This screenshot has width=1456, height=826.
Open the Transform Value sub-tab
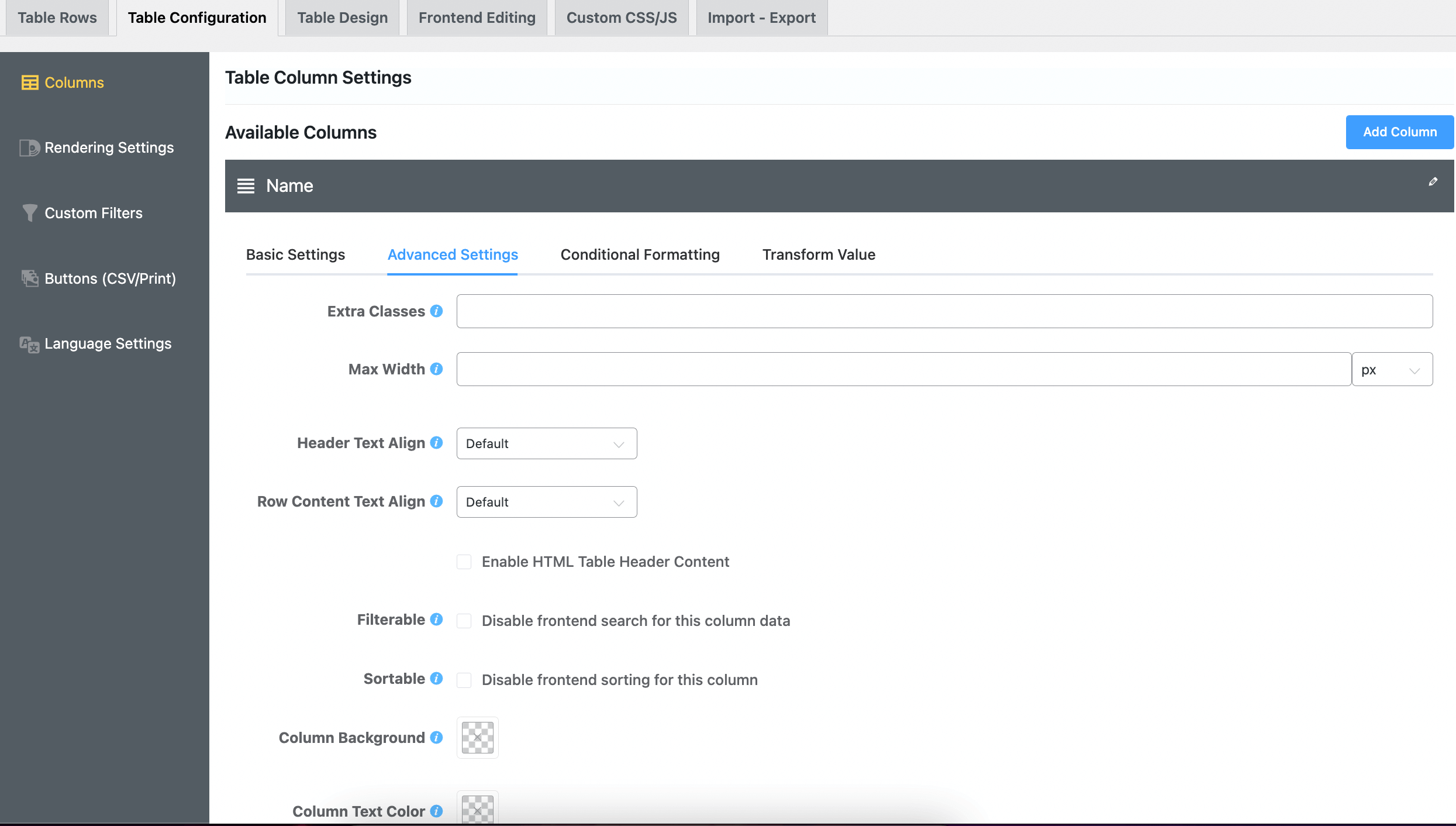819,254
